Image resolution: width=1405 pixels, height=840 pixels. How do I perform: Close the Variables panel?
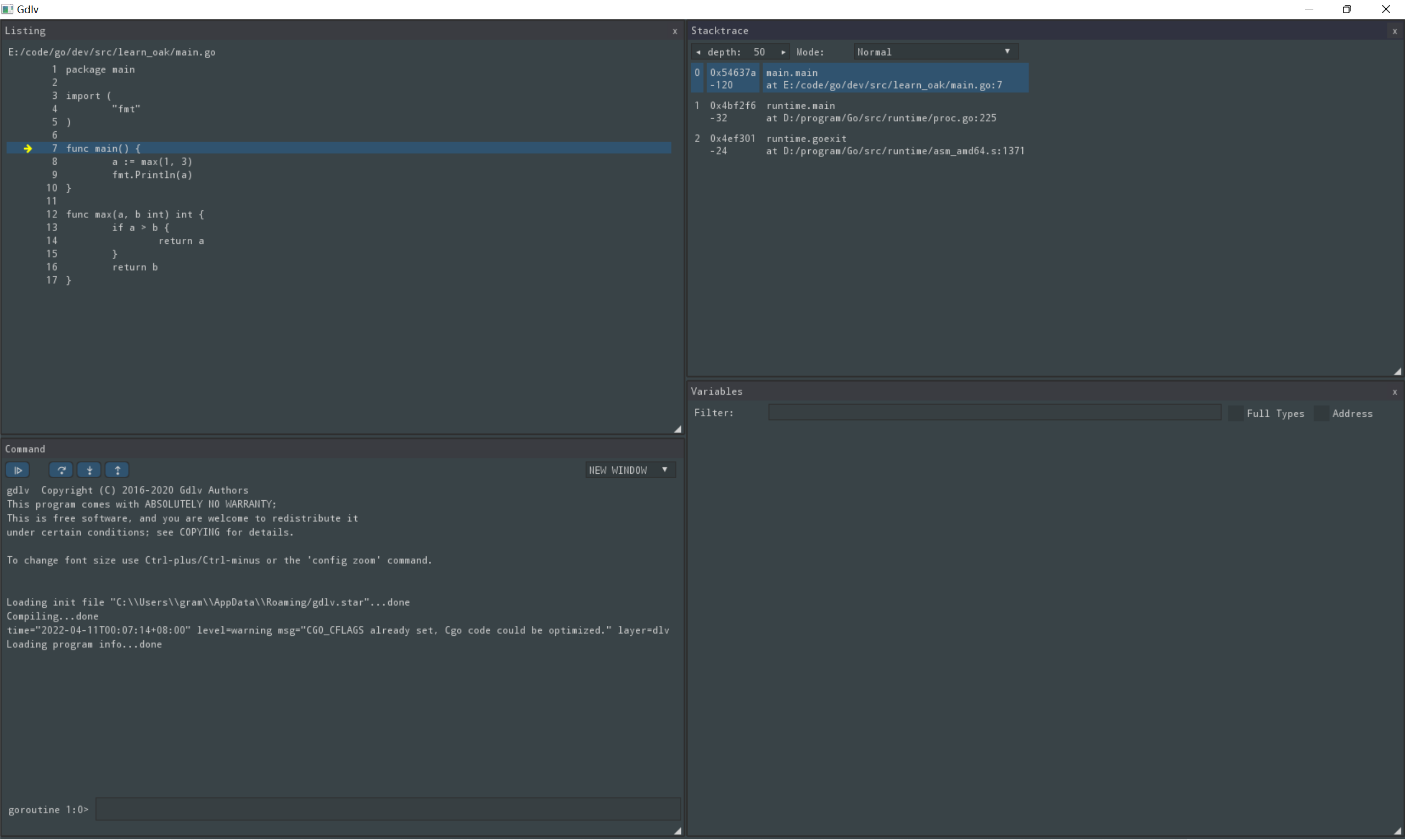click(1394, 391)
